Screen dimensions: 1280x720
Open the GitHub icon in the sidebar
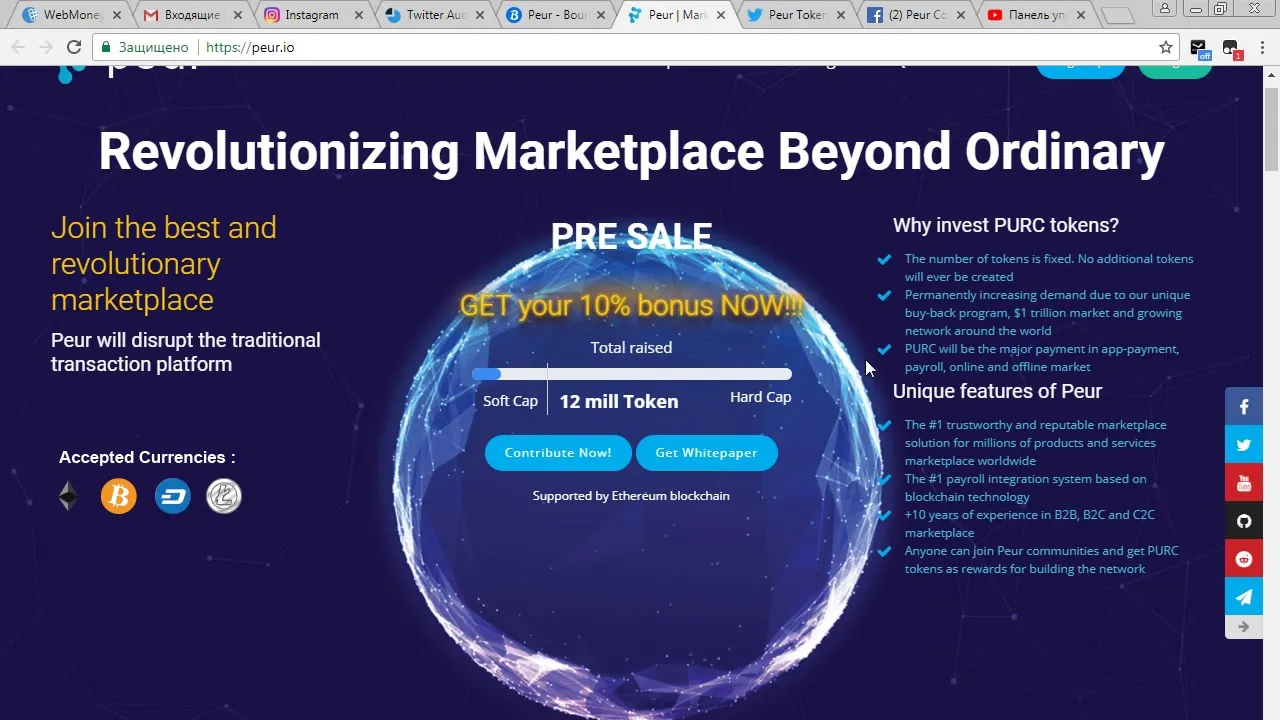[1244, 521]
